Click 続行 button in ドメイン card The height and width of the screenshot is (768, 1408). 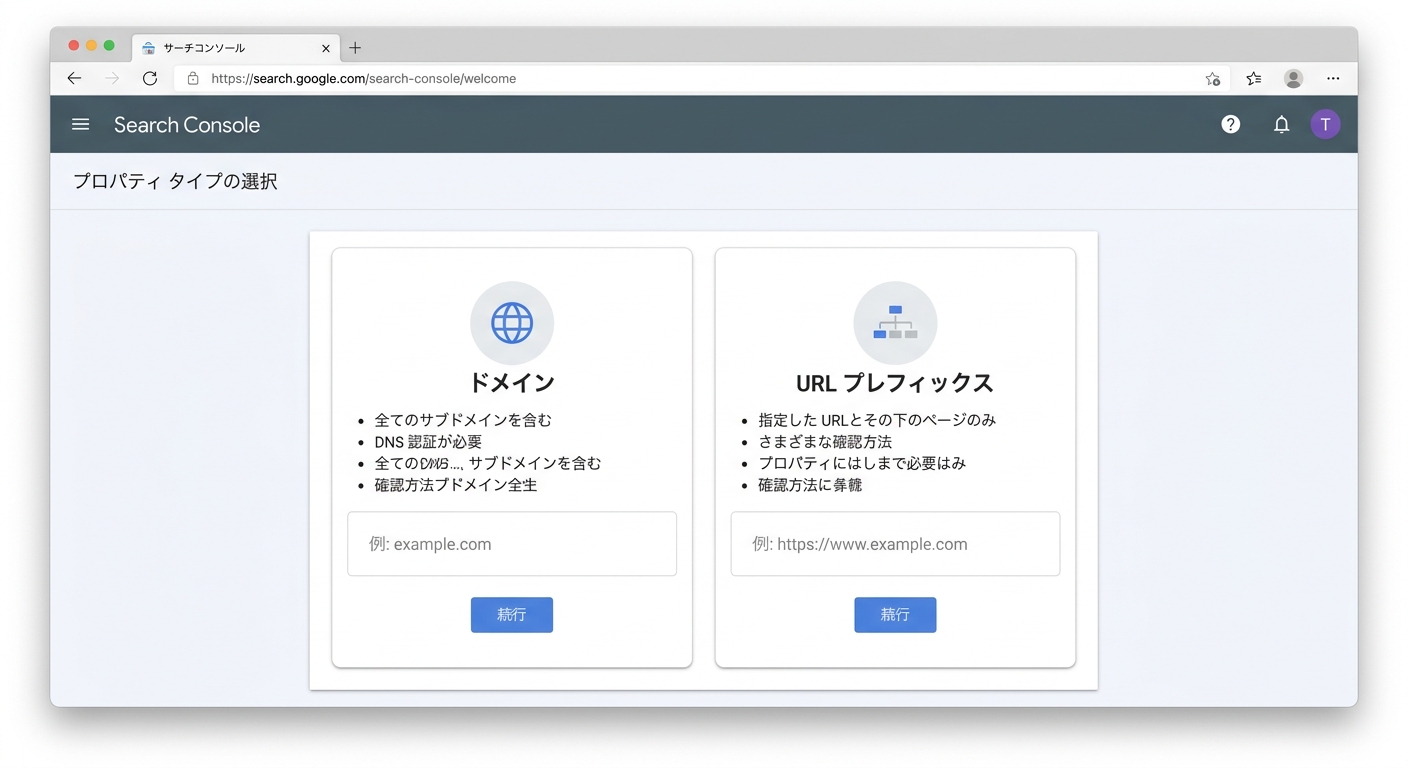(x=512, y=615)
